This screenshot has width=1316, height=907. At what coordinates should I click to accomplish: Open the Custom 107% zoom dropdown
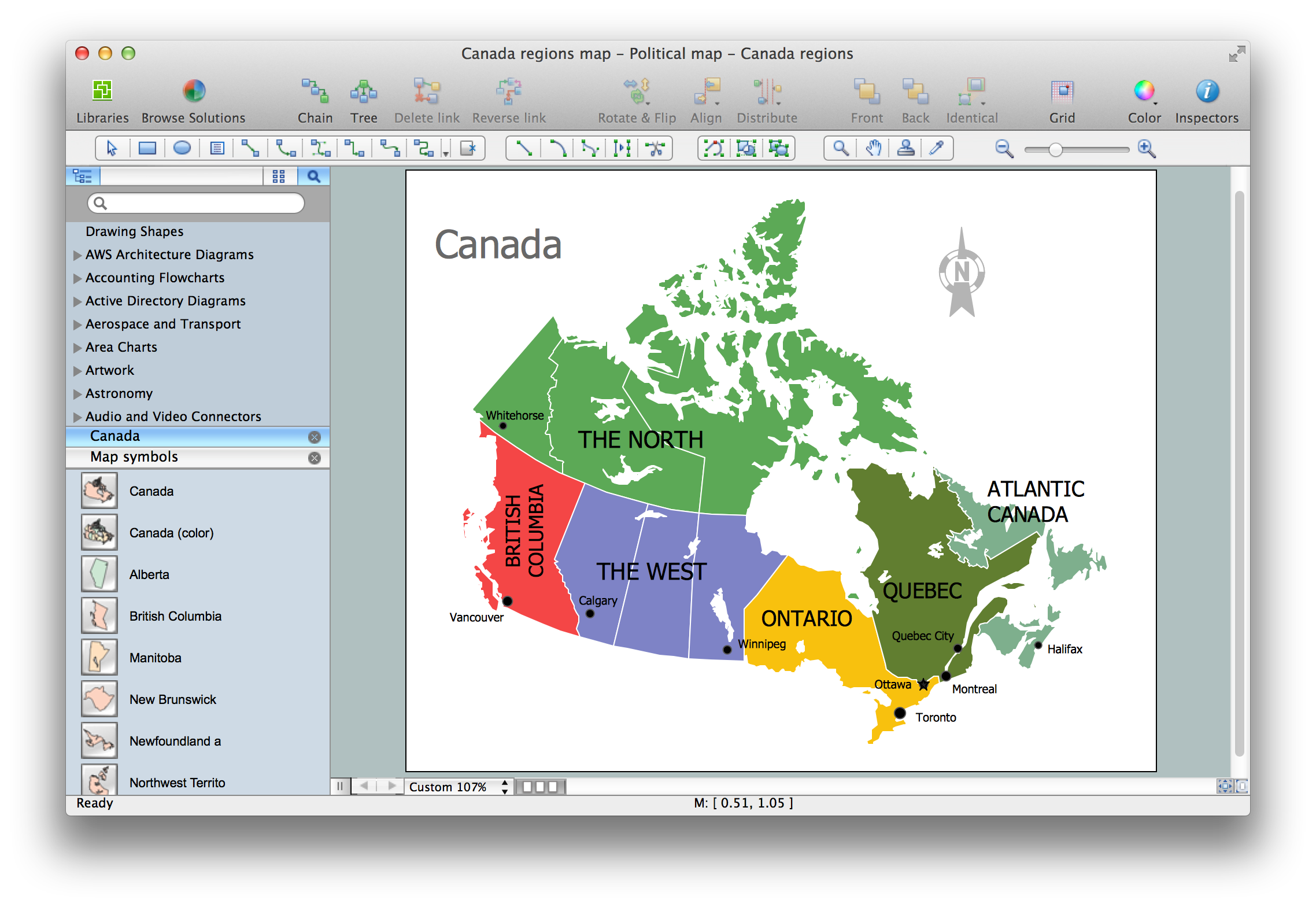(458, 787)
